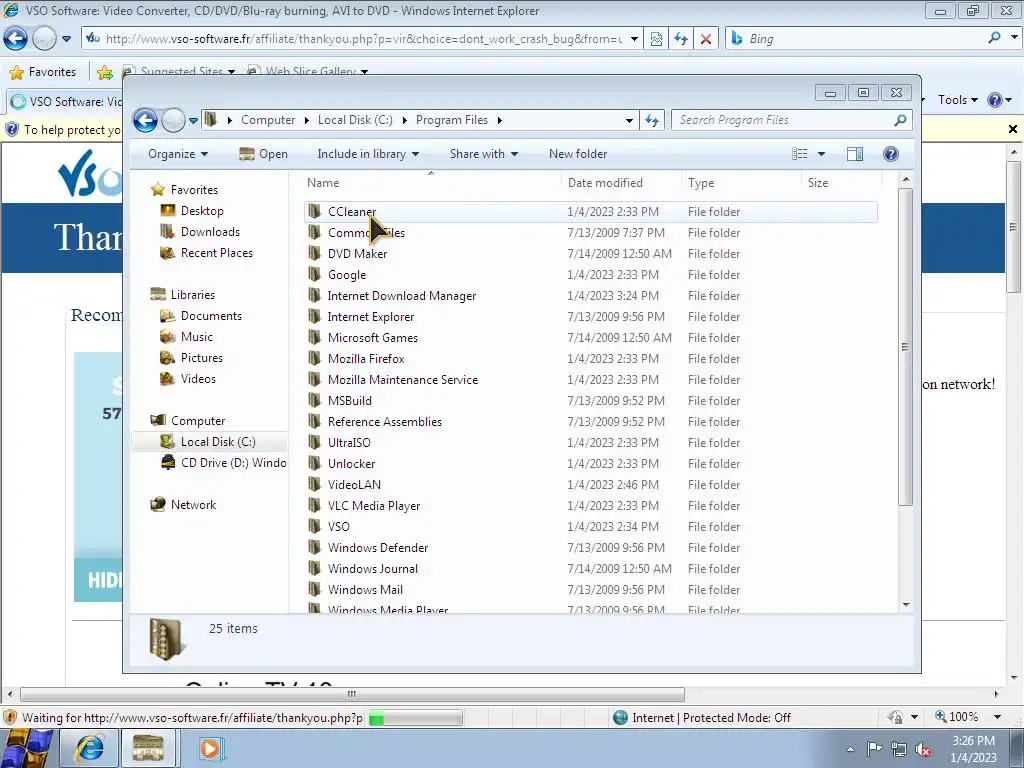Open Share with dropdown
Viewport: 1024px width, 768px height.
point(484,154)
